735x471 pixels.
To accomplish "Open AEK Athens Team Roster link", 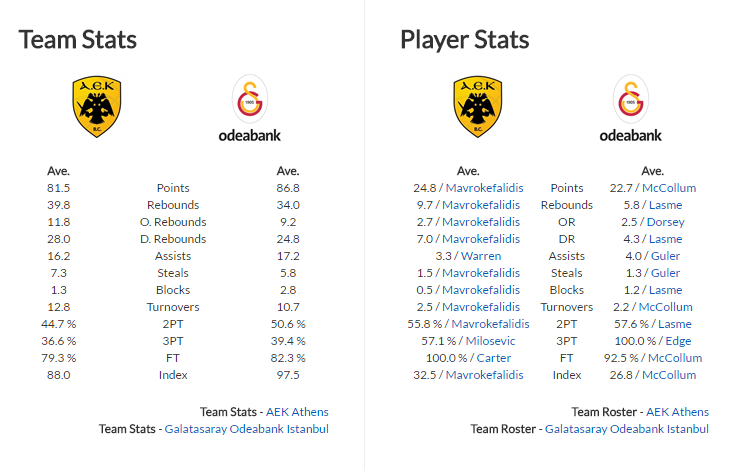I will click(677, 412).
